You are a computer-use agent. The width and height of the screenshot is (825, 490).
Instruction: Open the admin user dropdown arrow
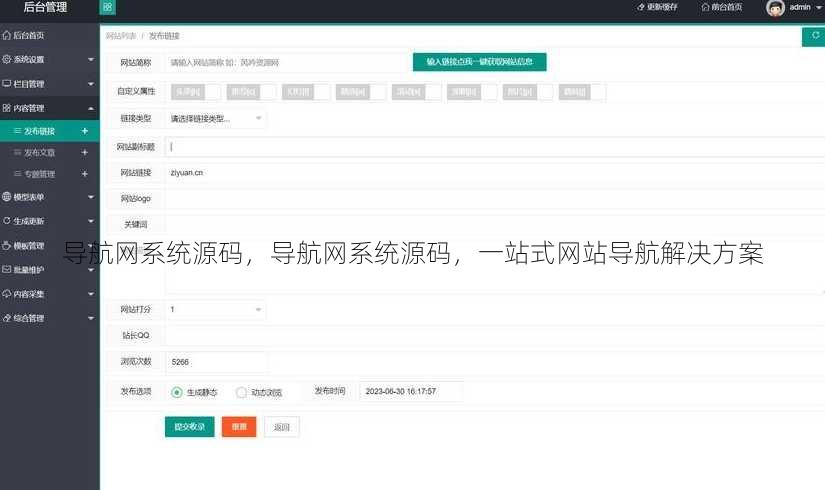[818, 7]
